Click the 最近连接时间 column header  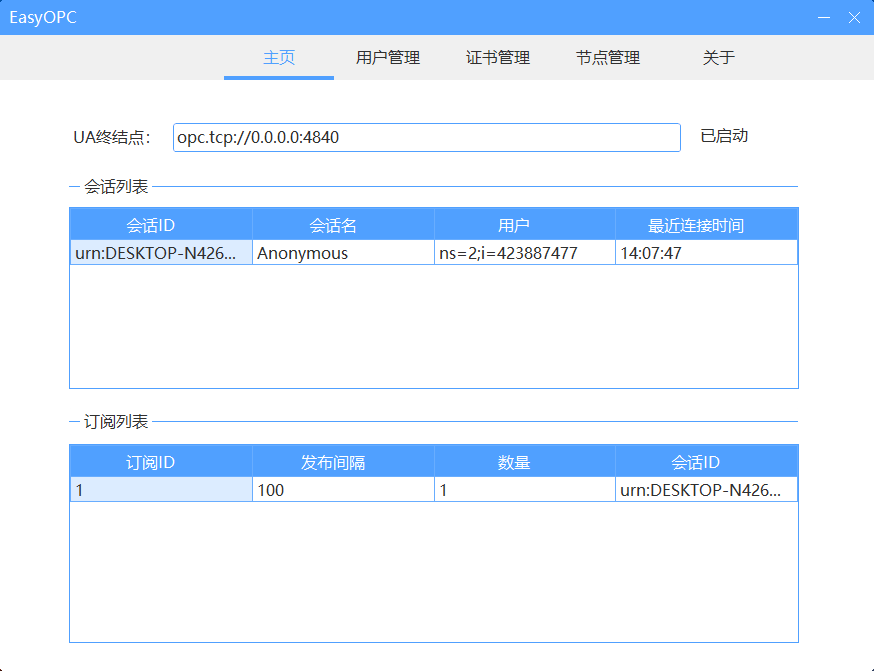tap(706, 223)
